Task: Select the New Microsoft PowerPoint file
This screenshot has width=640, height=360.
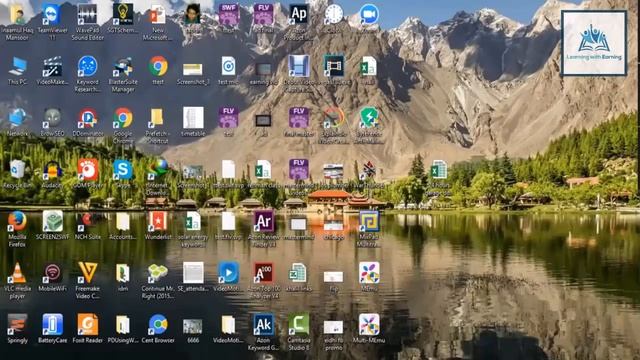Action: [158, 16]
